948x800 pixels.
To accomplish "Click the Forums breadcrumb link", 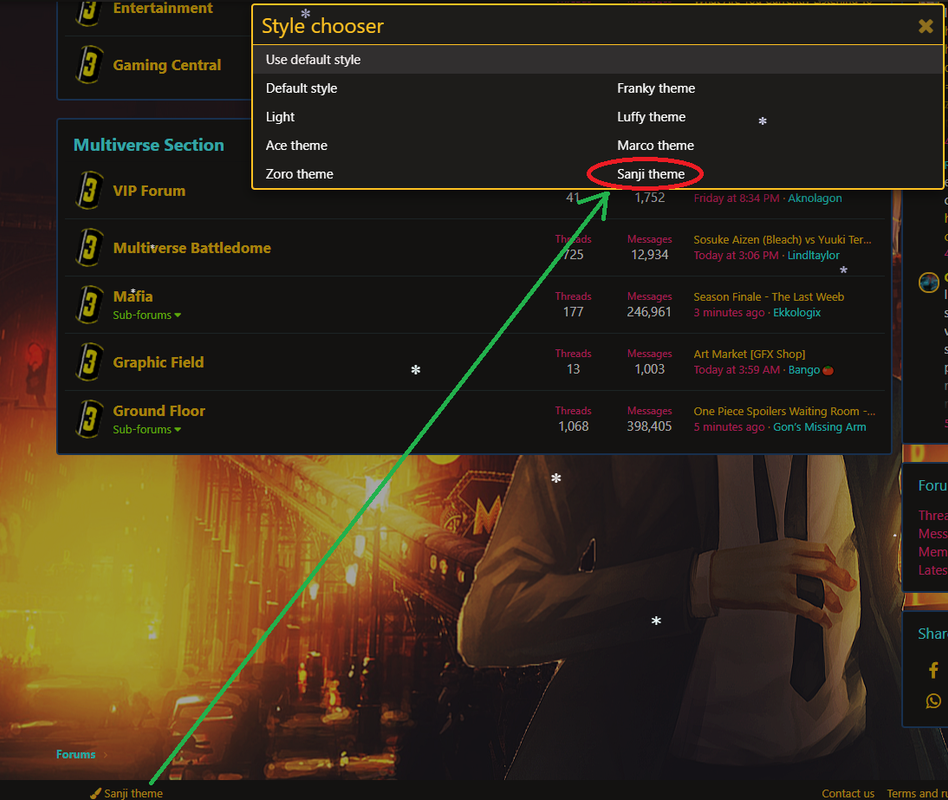I will 76,754.
